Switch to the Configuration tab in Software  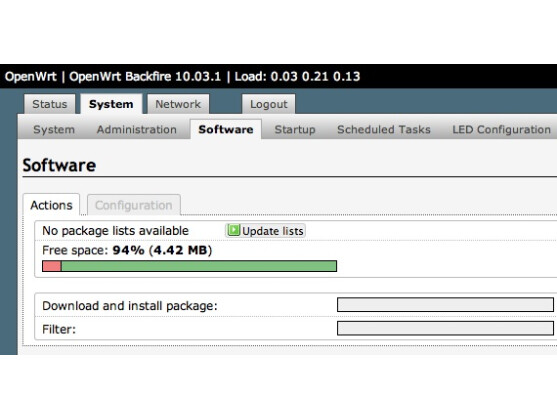tap(134, 205)
